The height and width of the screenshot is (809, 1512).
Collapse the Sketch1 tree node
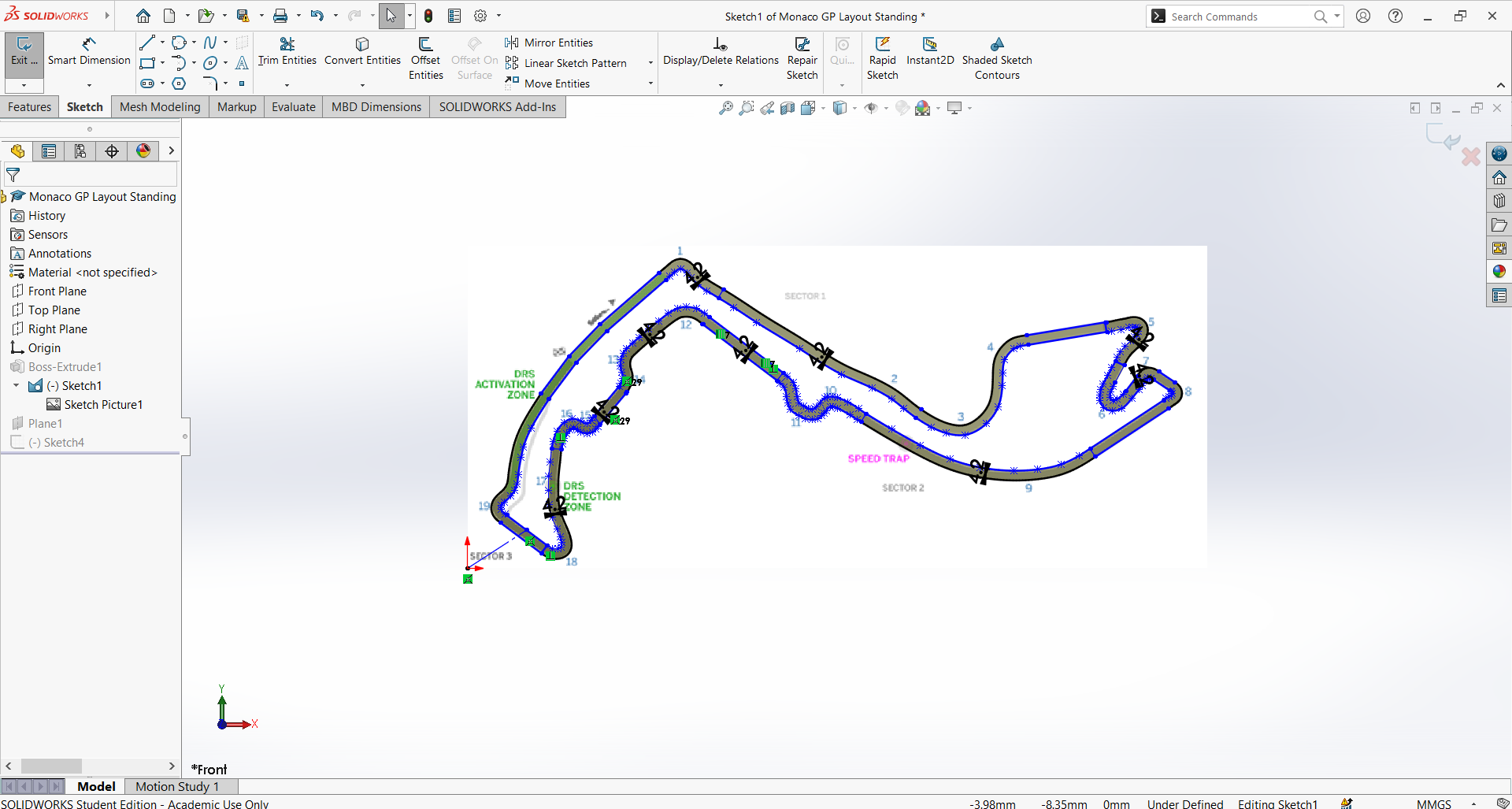pyautogui.click(x=16, y=386)
